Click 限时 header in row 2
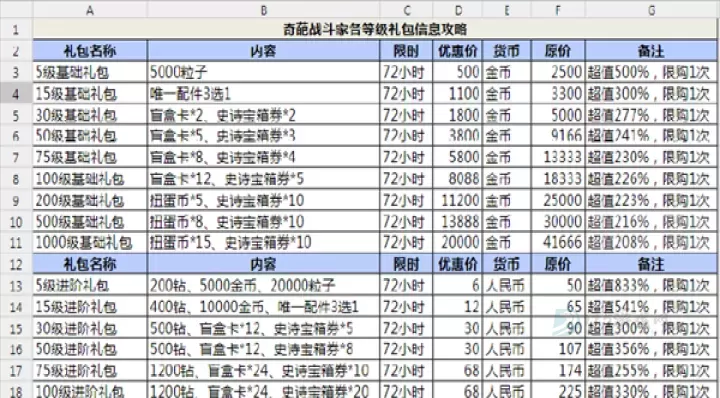720x398 pixels. 406,51
